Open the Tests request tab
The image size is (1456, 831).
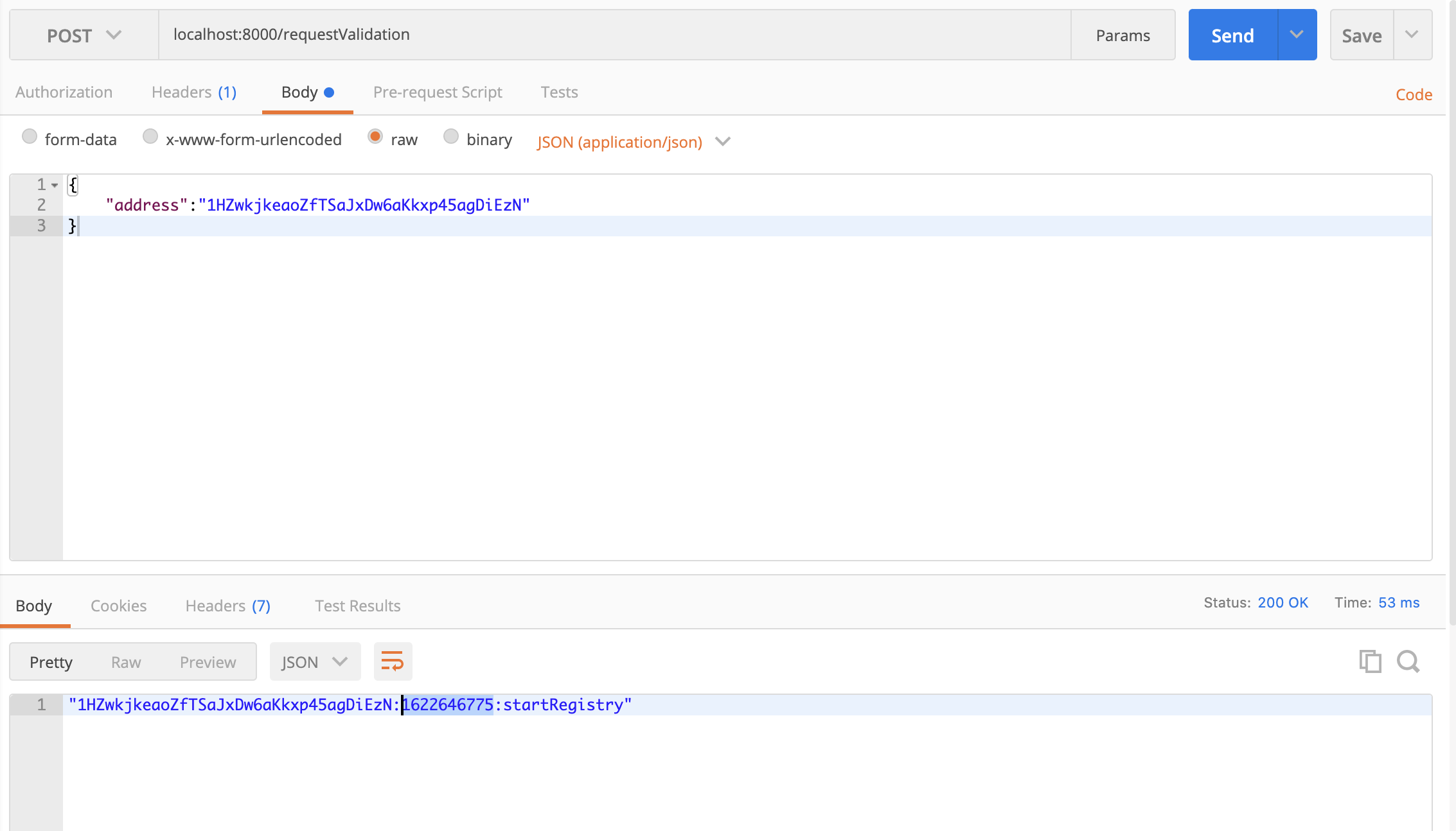pyautogui.click(x=559, y=92)
